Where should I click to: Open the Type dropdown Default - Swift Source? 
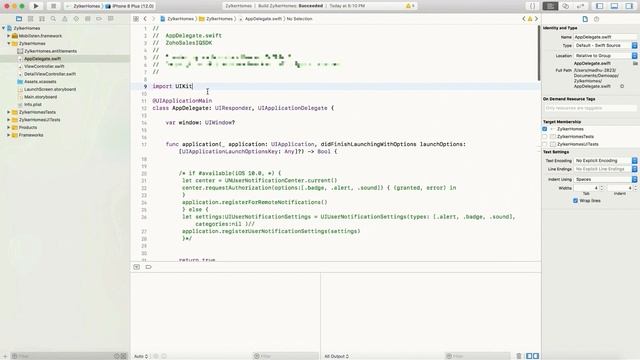(x=606, y=45)
